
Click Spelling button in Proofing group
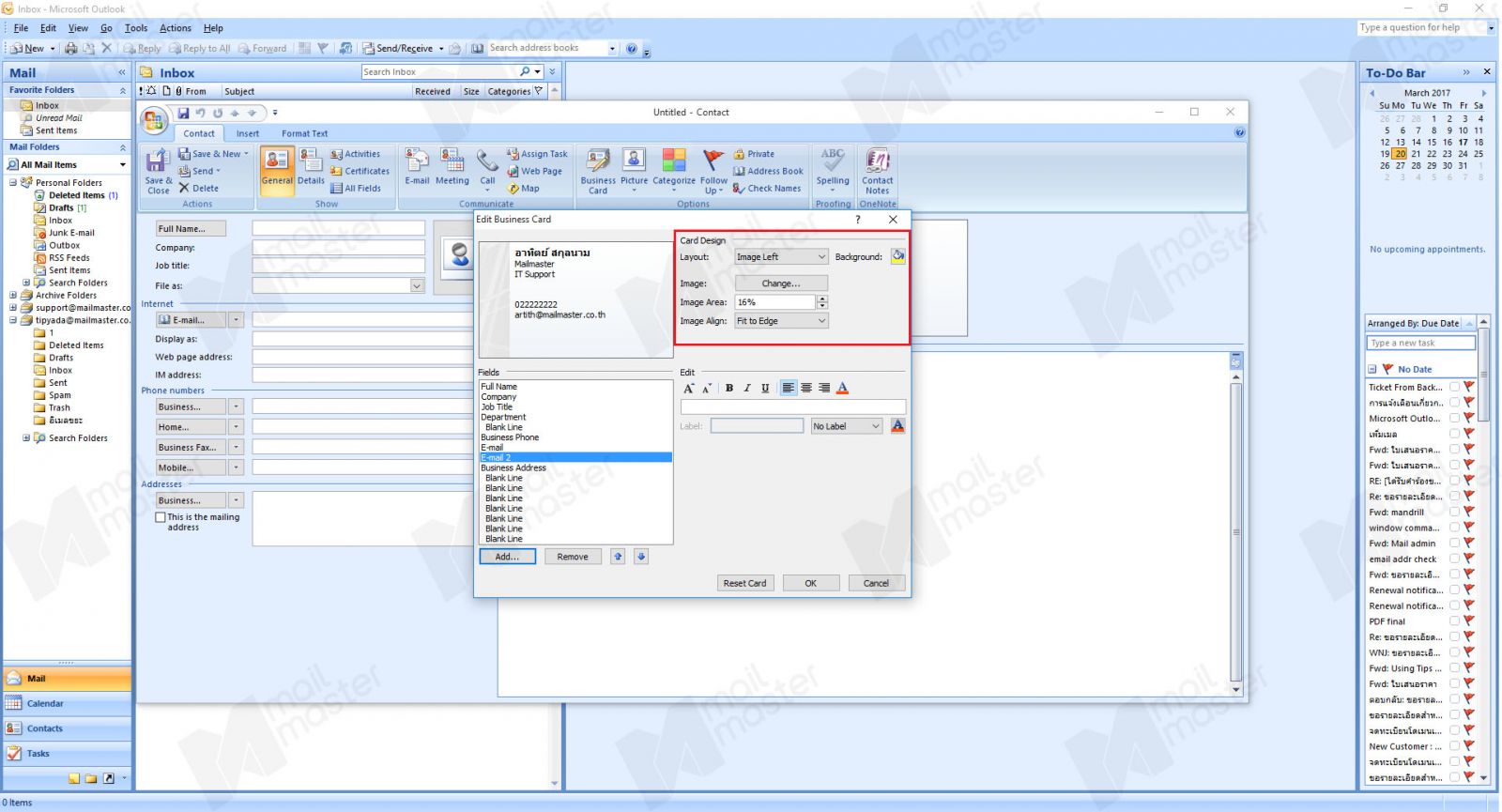point(833,169)
